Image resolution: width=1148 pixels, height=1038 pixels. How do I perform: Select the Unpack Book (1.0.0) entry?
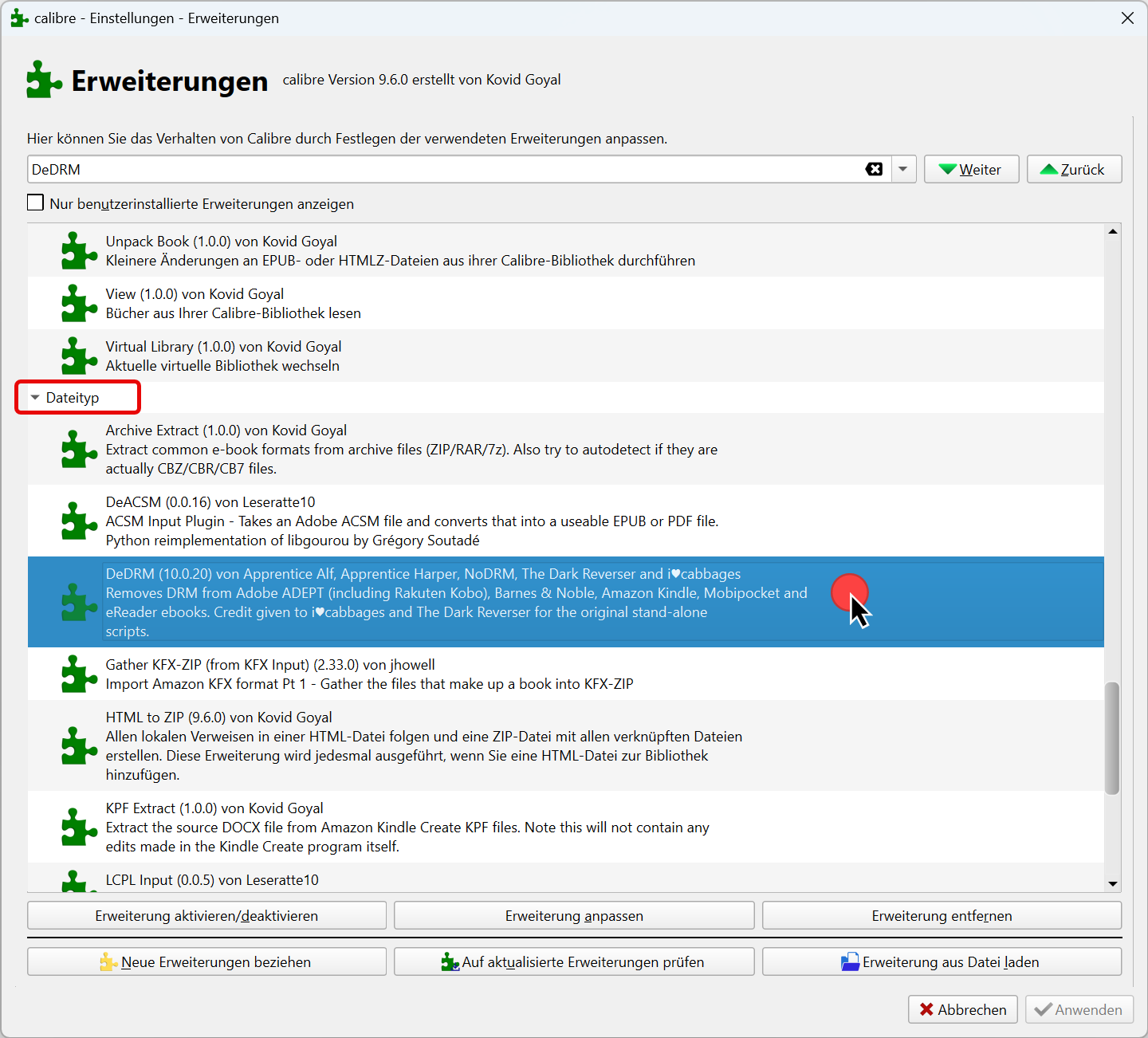pos(566,250)
